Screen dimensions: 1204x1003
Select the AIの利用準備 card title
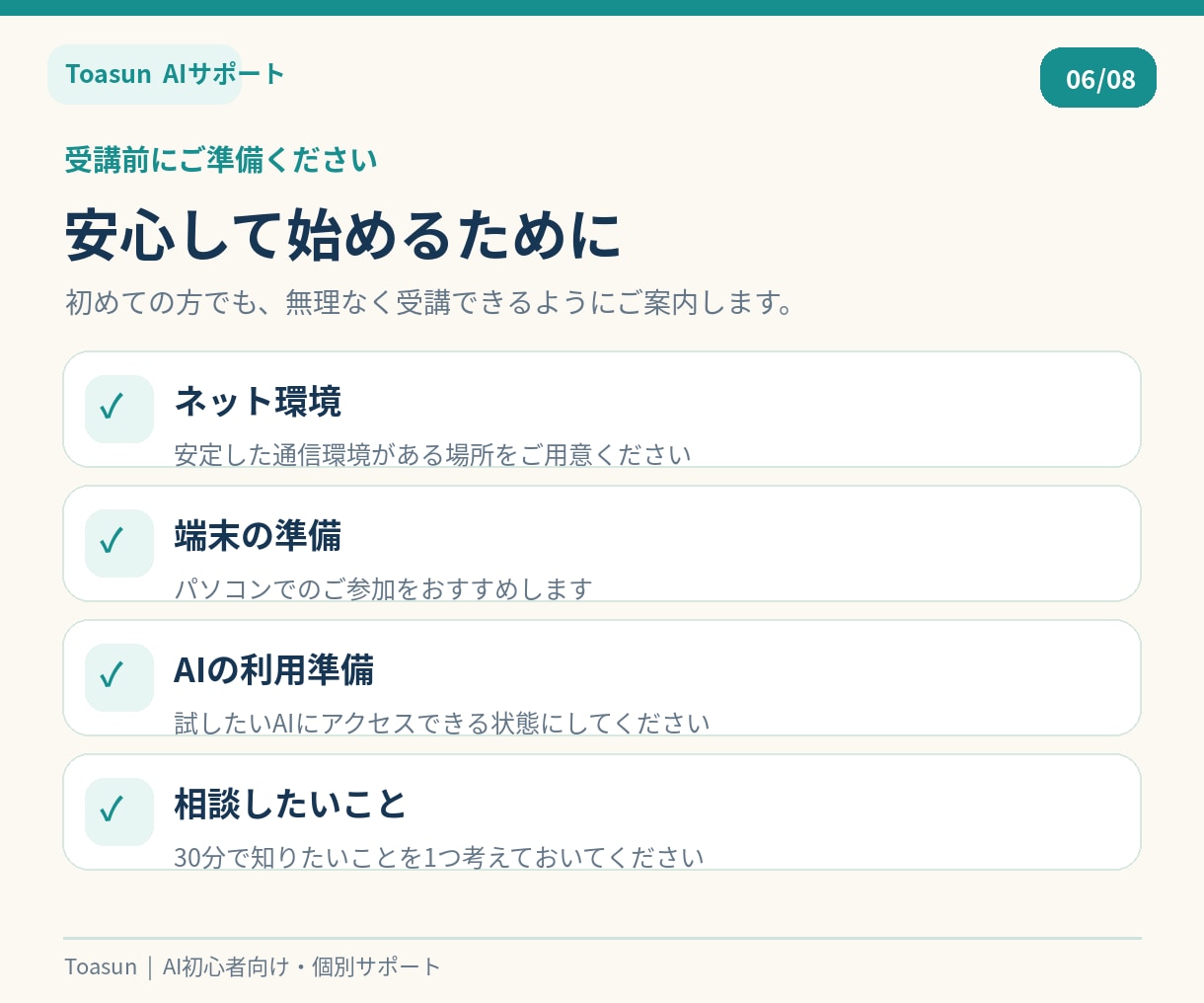click(x=273, y=670)
